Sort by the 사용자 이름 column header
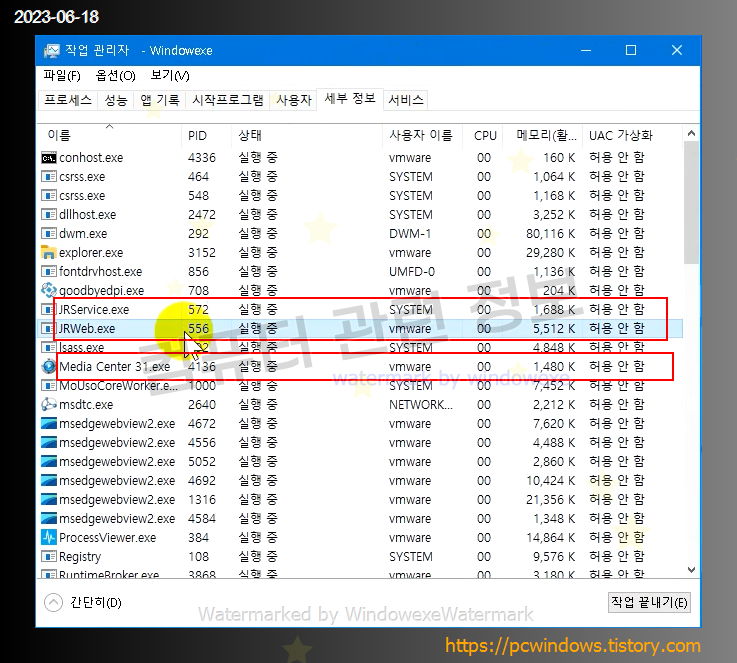This screenshot has width=737, height=663. click(423, 135)
